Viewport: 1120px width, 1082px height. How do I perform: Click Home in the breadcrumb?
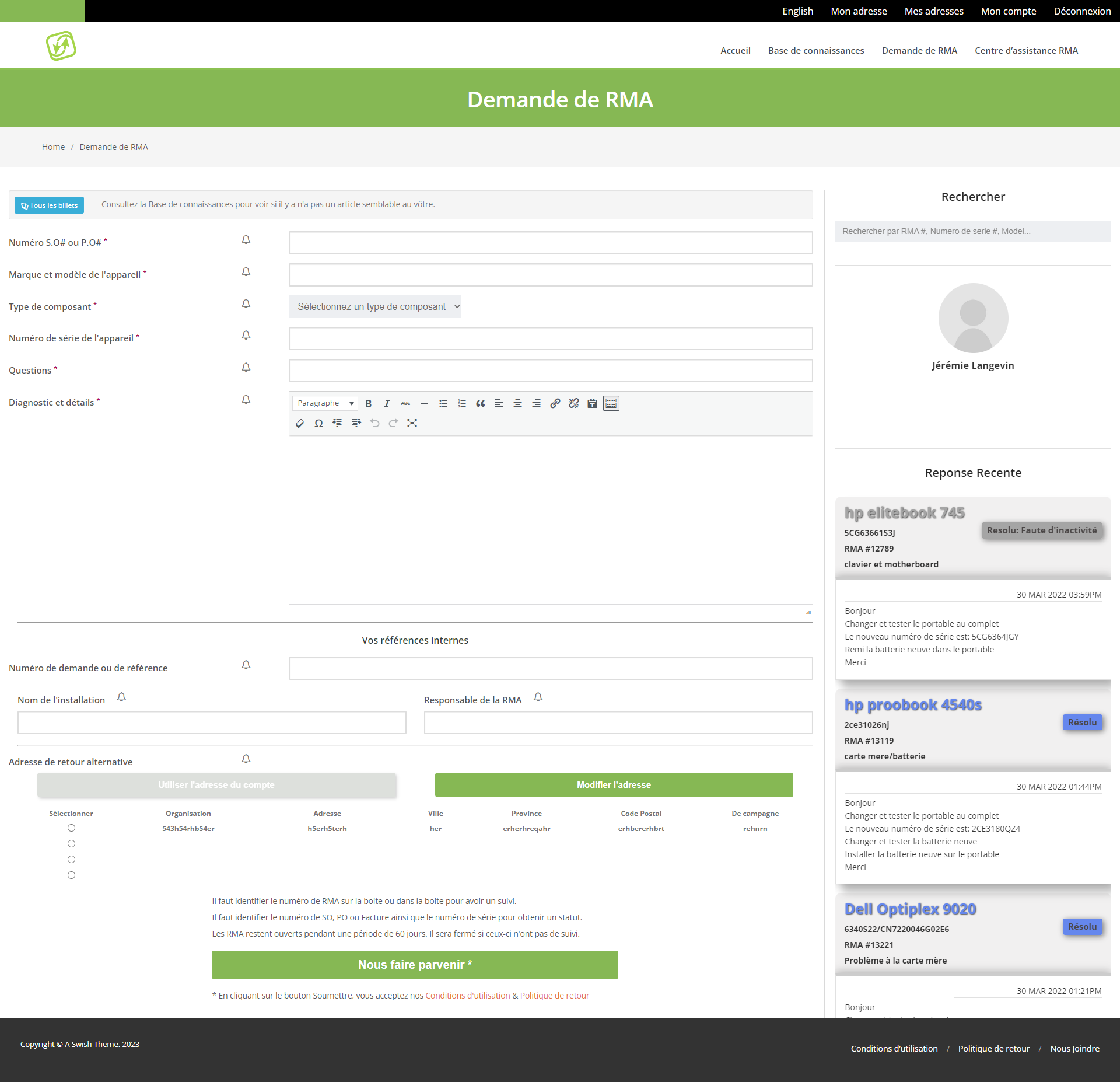pyautogui.click(x=53, y=147)
